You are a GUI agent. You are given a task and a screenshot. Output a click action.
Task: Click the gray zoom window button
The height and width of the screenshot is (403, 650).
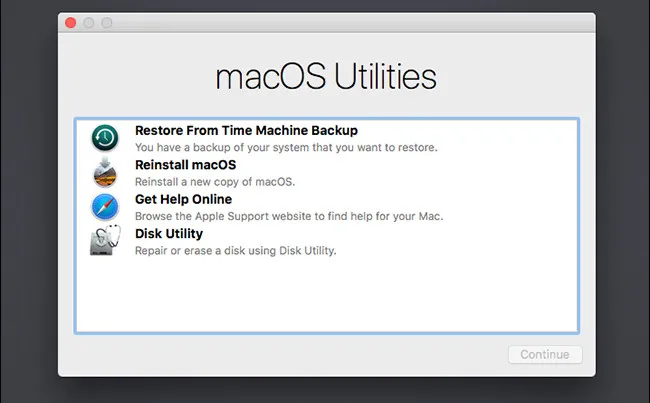pyautogui.click(x=106, y=22)
